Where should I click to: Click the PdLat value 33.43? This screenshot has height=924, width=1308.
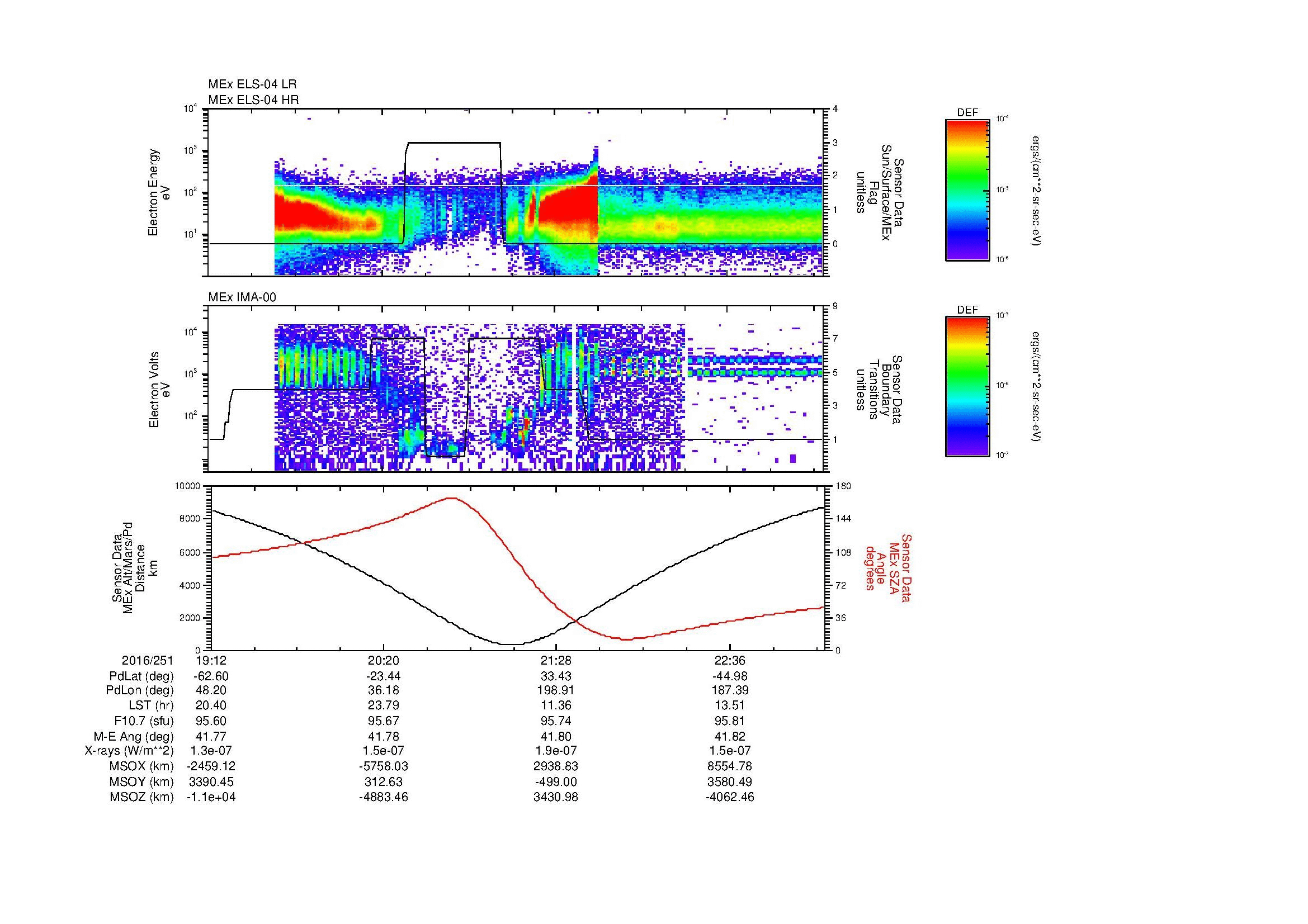point(556,676)
